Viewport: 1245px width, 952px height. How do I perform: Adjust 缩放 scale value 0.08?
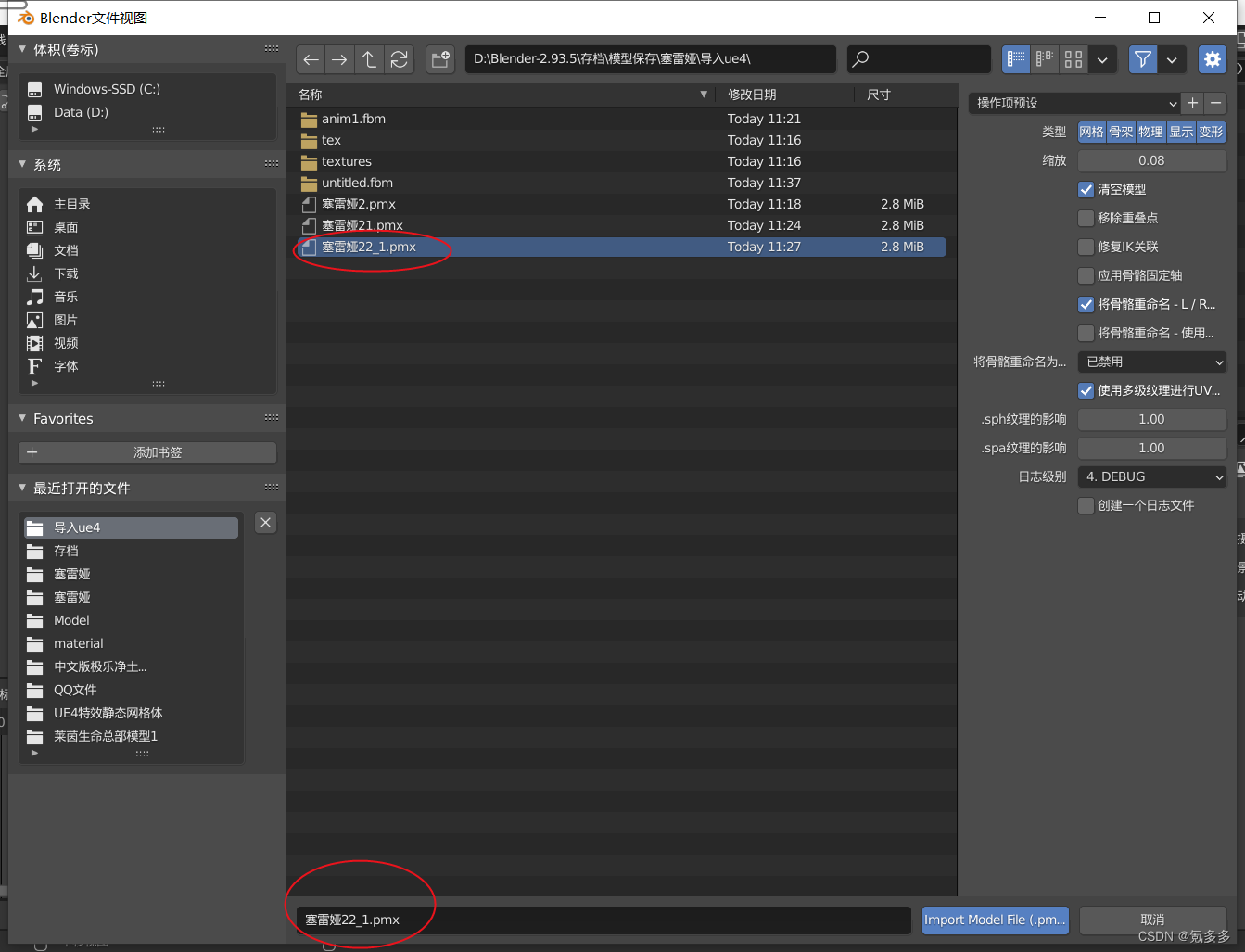coord(1152,160)
